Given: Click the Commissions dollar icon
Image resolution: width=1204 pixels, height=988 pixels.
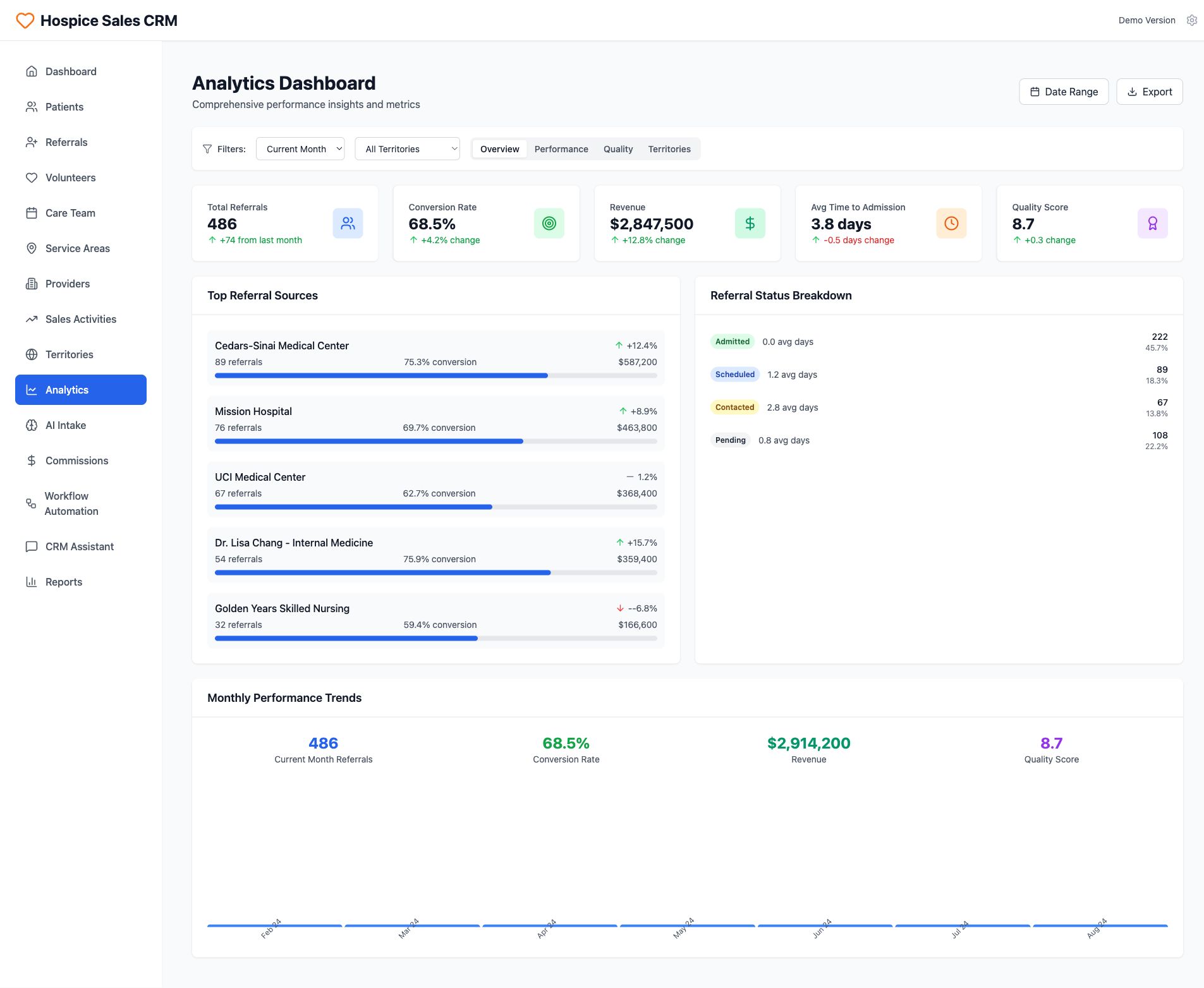Looking at the screenshot, I should pos(32,461).
